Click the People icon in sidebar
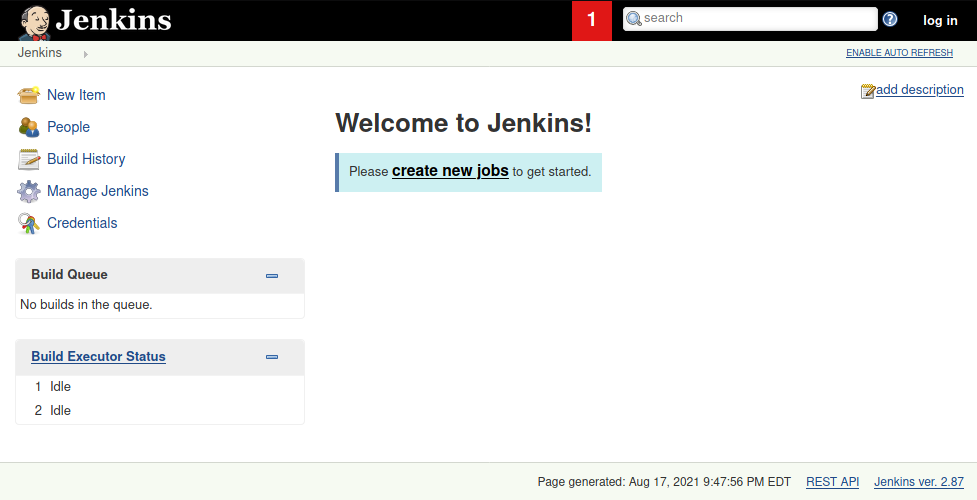This screenshot has width=977, height=500. point(29,127)
